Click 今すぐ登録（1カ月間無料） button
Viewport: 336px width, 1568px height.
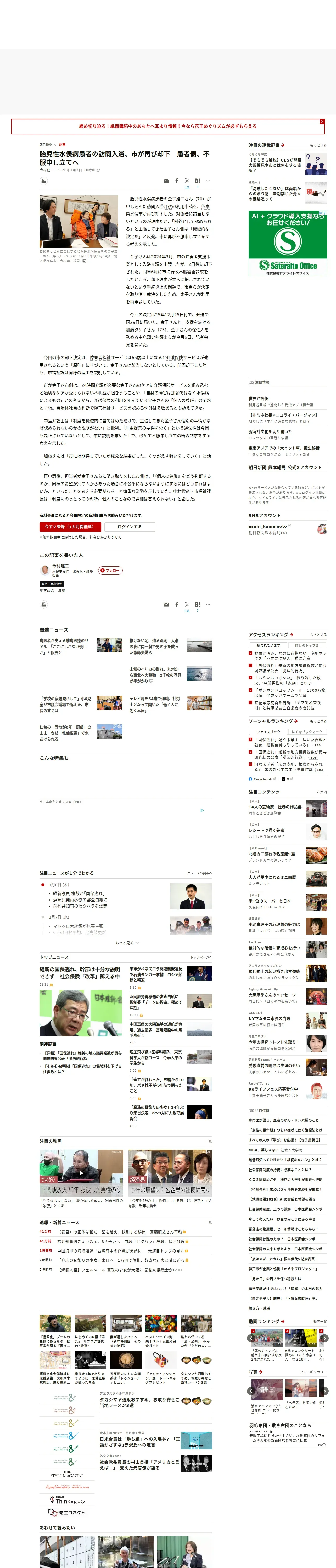(70, 527)
